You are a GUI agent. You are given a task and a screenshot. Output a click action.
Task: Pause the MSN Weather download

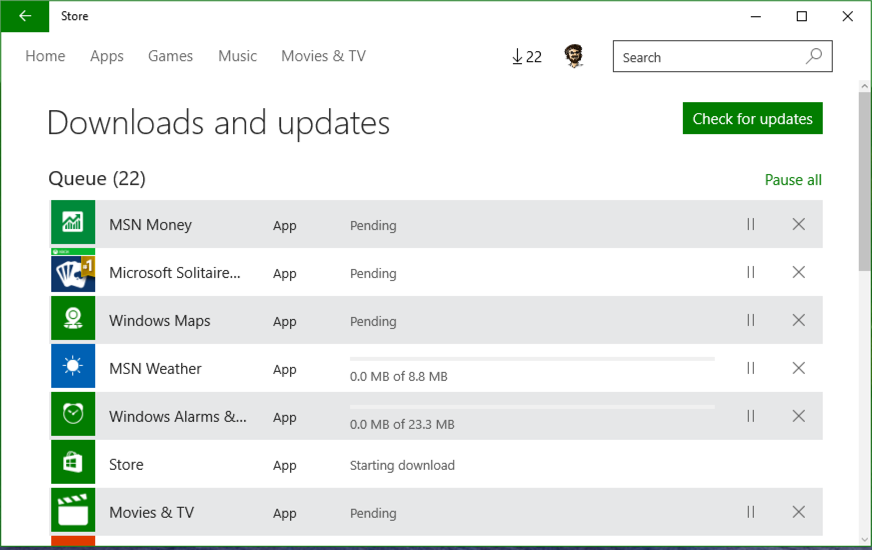751,368
